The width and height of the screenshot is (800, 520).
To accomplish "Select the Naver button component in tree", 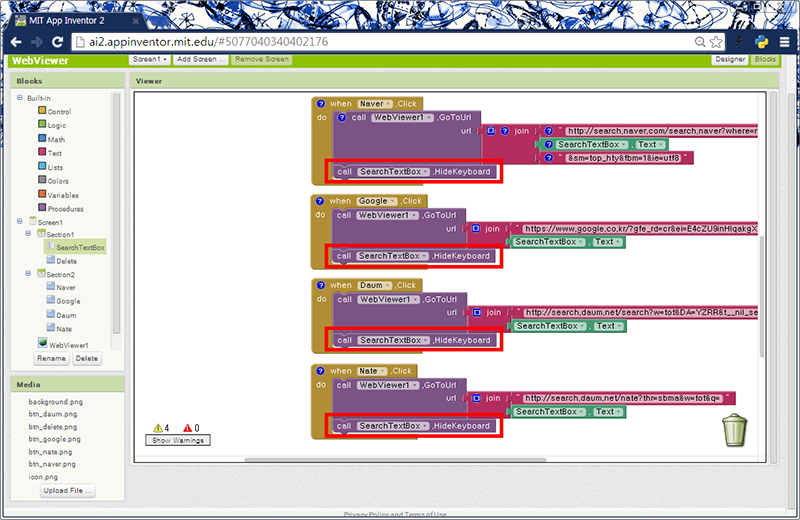I will click(x=61, y=287).
